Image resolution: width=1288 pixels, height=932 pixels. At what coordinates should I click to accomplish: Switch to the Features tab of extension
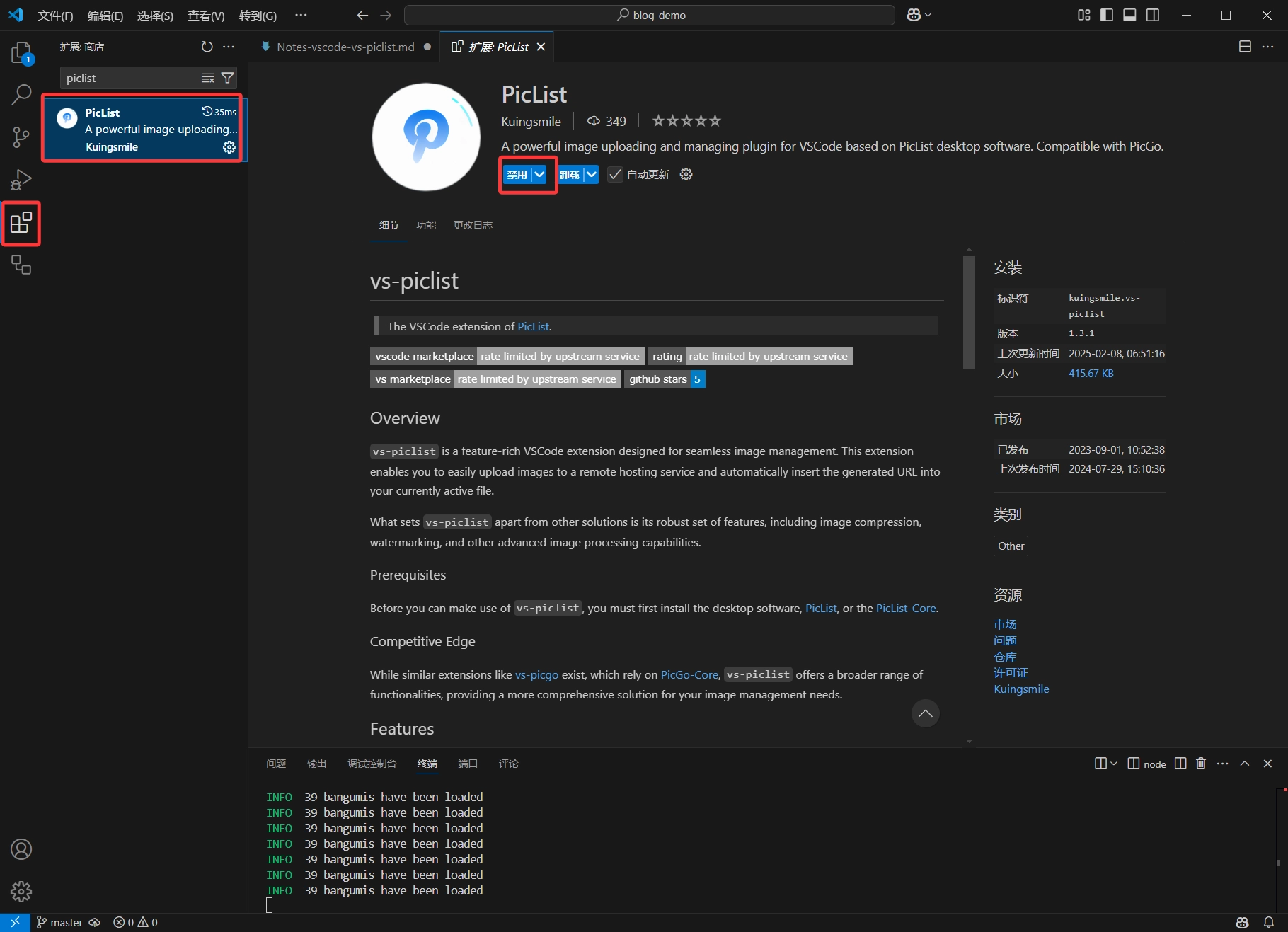426,225
